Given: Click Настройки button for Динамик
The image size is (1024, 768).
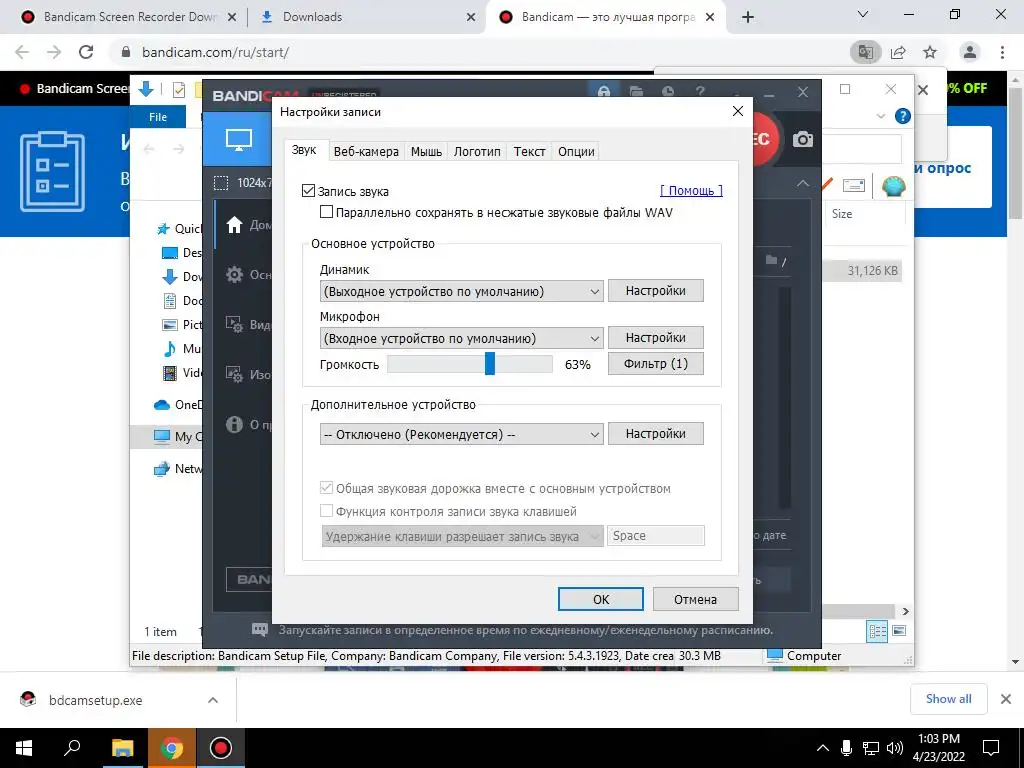Looking at the screenshot, I should pos(656,291).
